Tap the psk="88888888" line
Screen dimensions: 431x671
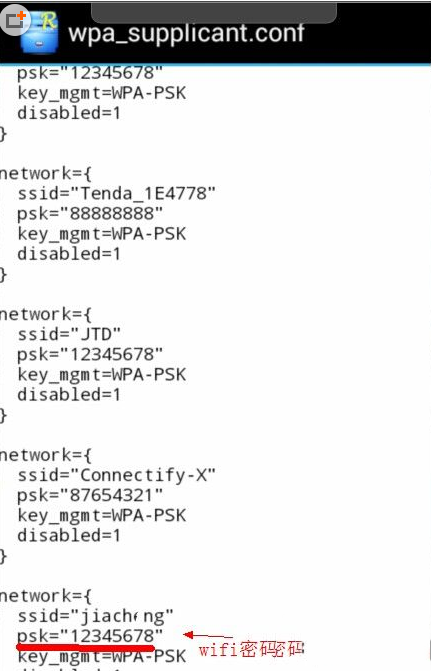click(90, 214)
